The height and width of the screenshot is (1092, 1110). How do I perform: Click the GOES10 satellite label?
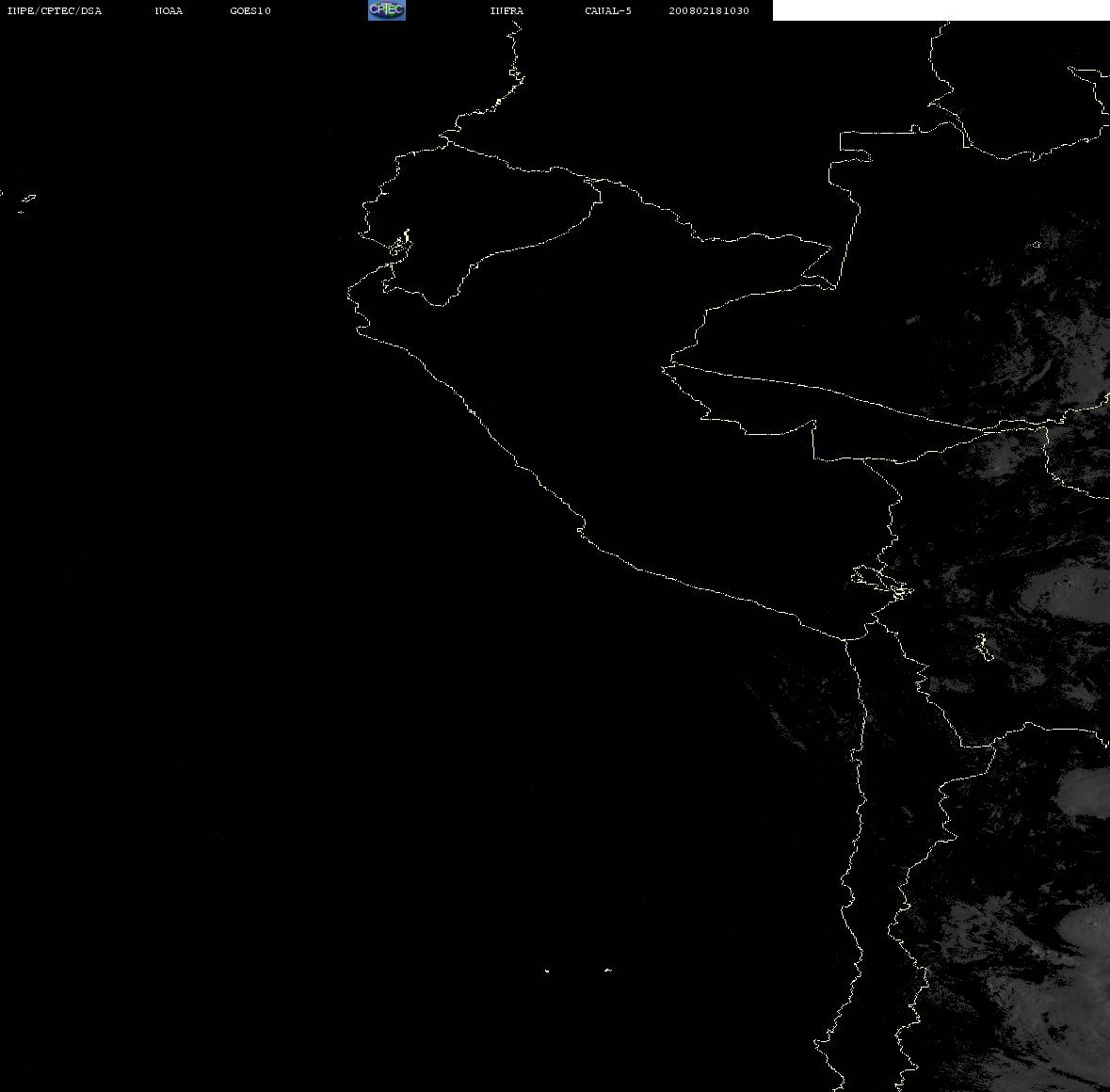coord(250,10)
